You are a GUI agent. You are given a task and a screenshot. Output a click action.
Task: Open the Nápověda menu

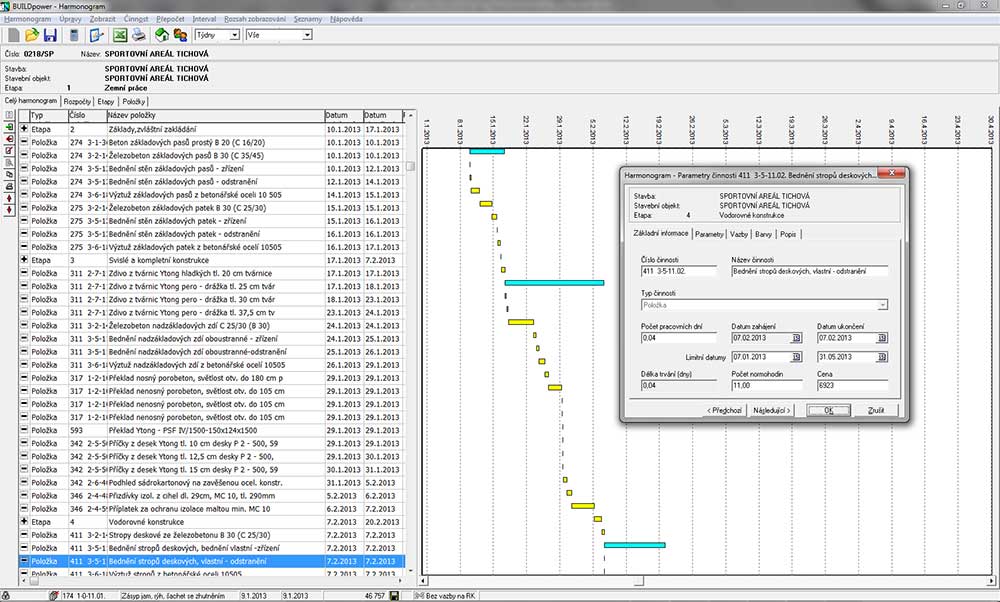click(x=346, y=19)
